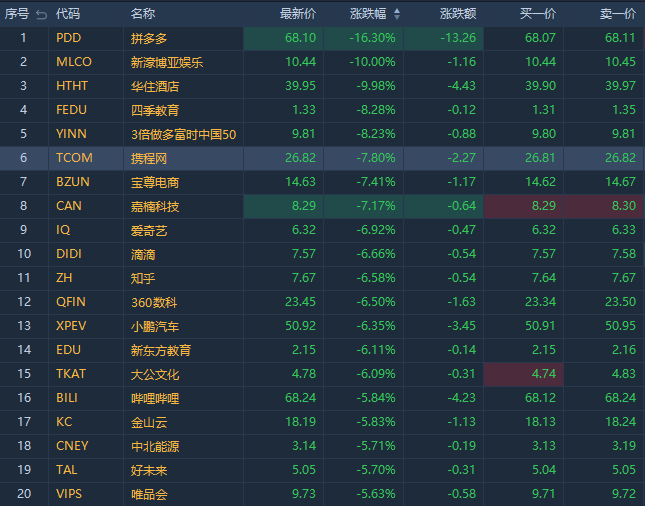Select the 小鹏汽车 row name
This screenshot has height=506, width=645.
coord(155,326)
